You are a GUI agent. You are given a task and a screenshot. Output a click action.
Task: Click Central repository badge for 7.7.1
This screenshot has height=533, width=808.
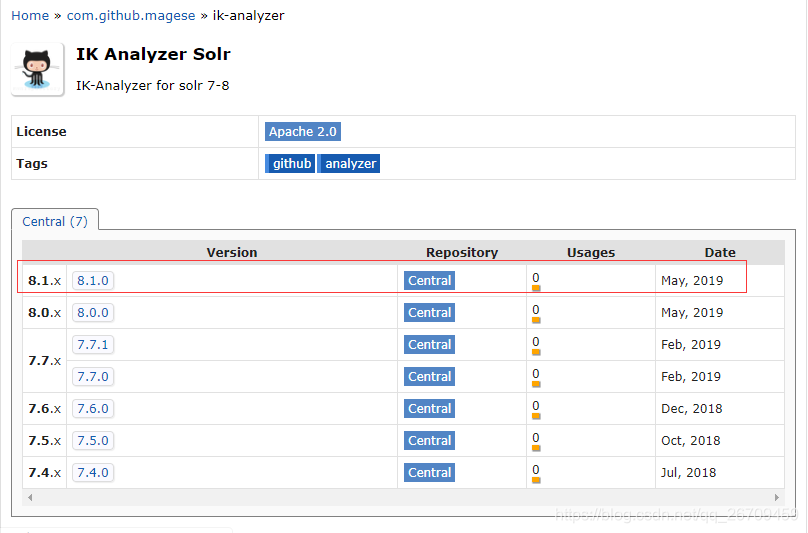[429, 344]
